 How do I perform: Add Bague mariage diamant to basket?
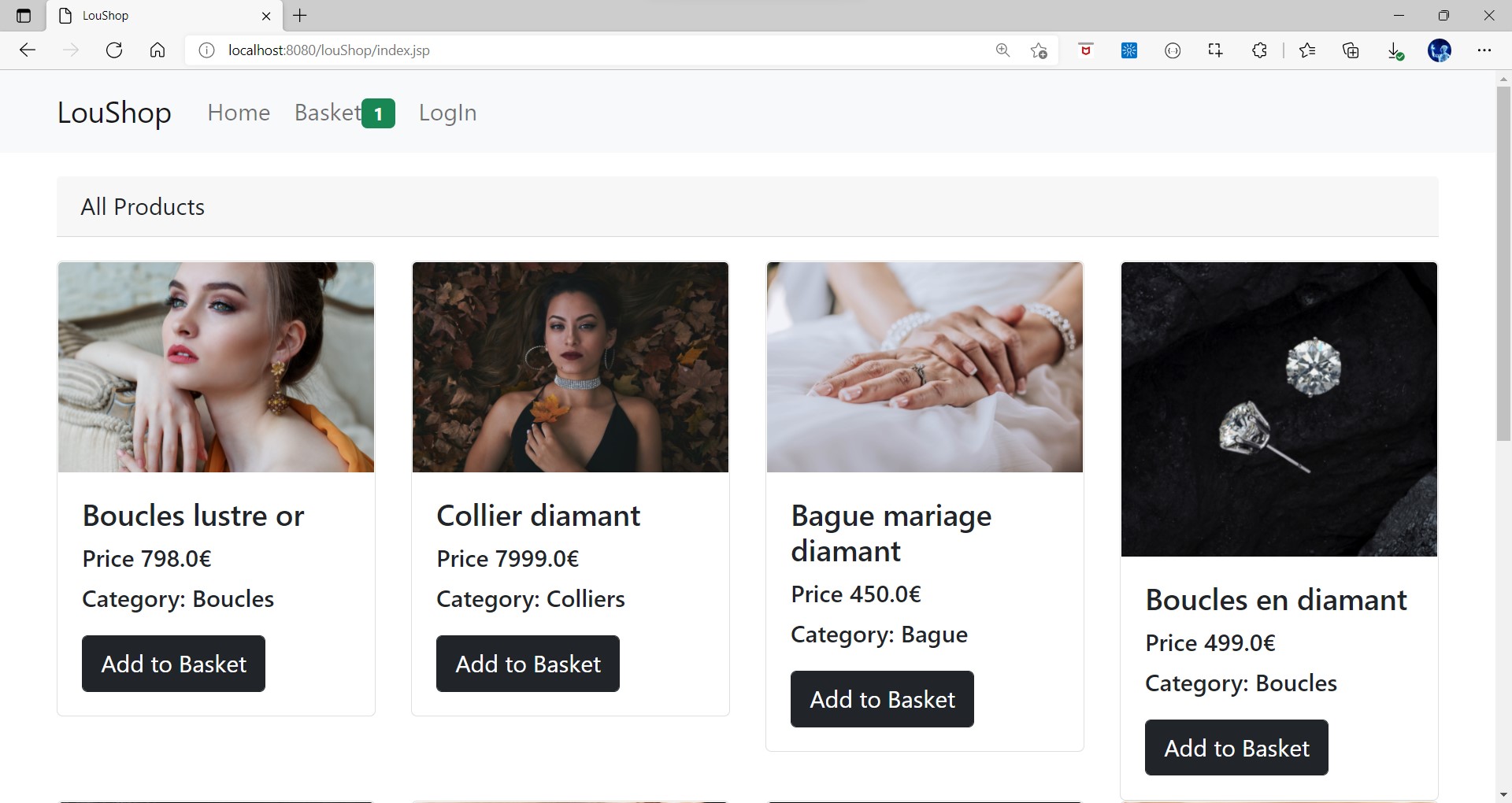[x=882, y=699]
